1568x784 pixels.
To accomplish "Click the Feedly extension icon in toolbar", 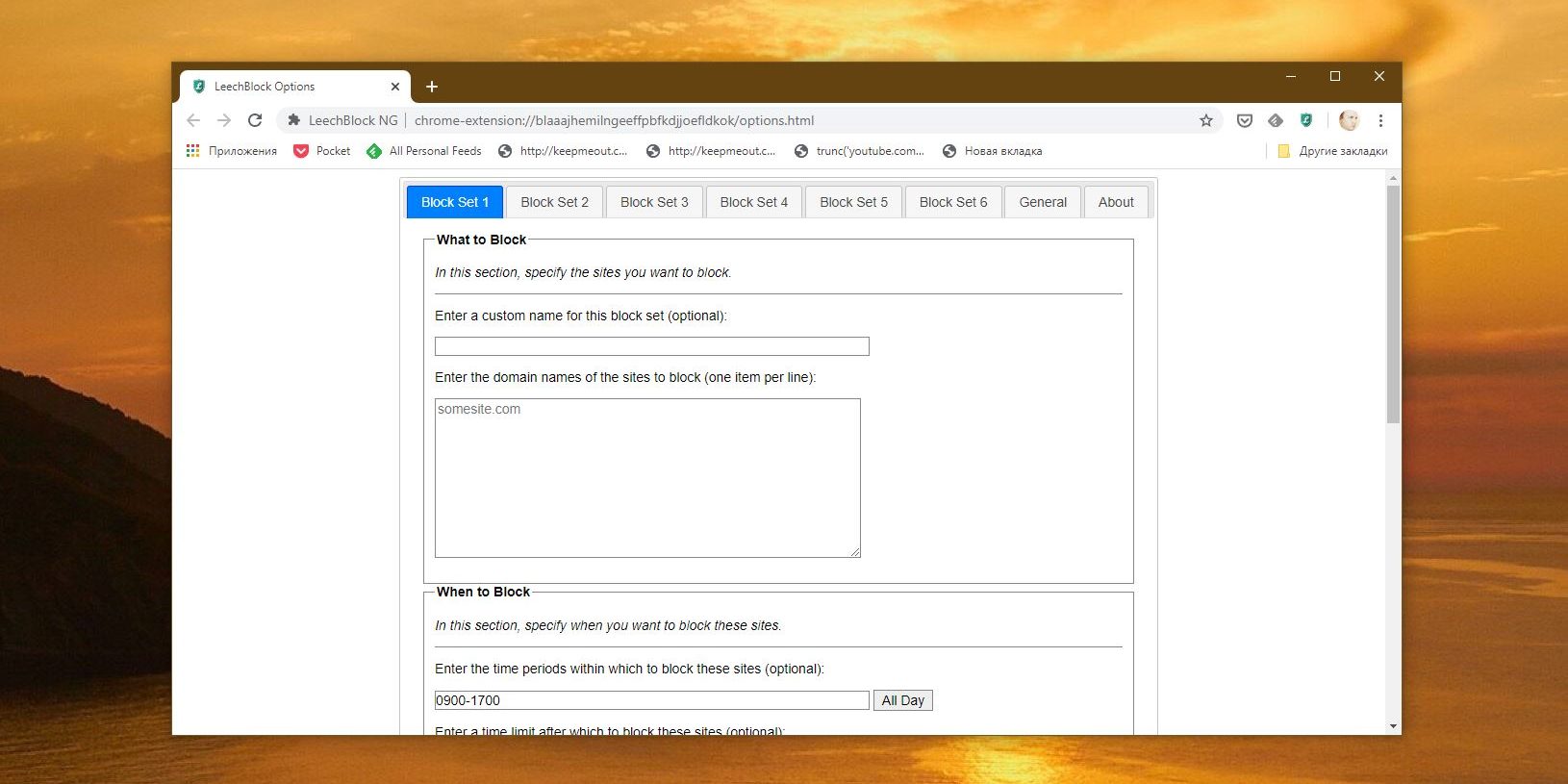I will 1275,120.
